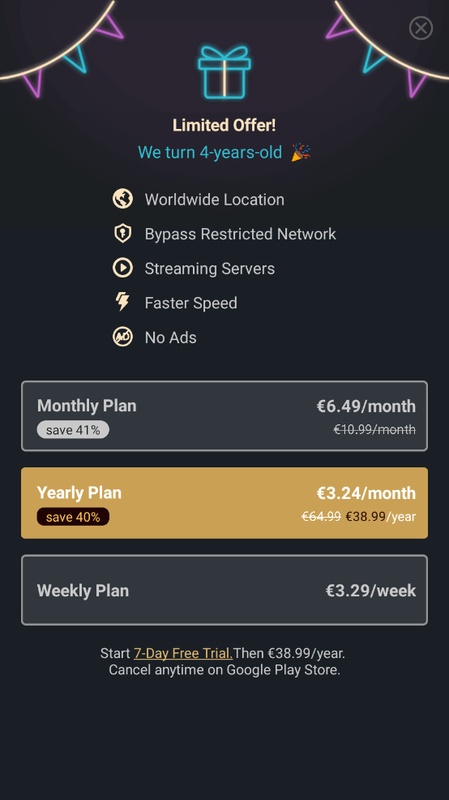Click the save 41% badge
The width and height of the screenshot is (449, 800).
coord(73,430)
